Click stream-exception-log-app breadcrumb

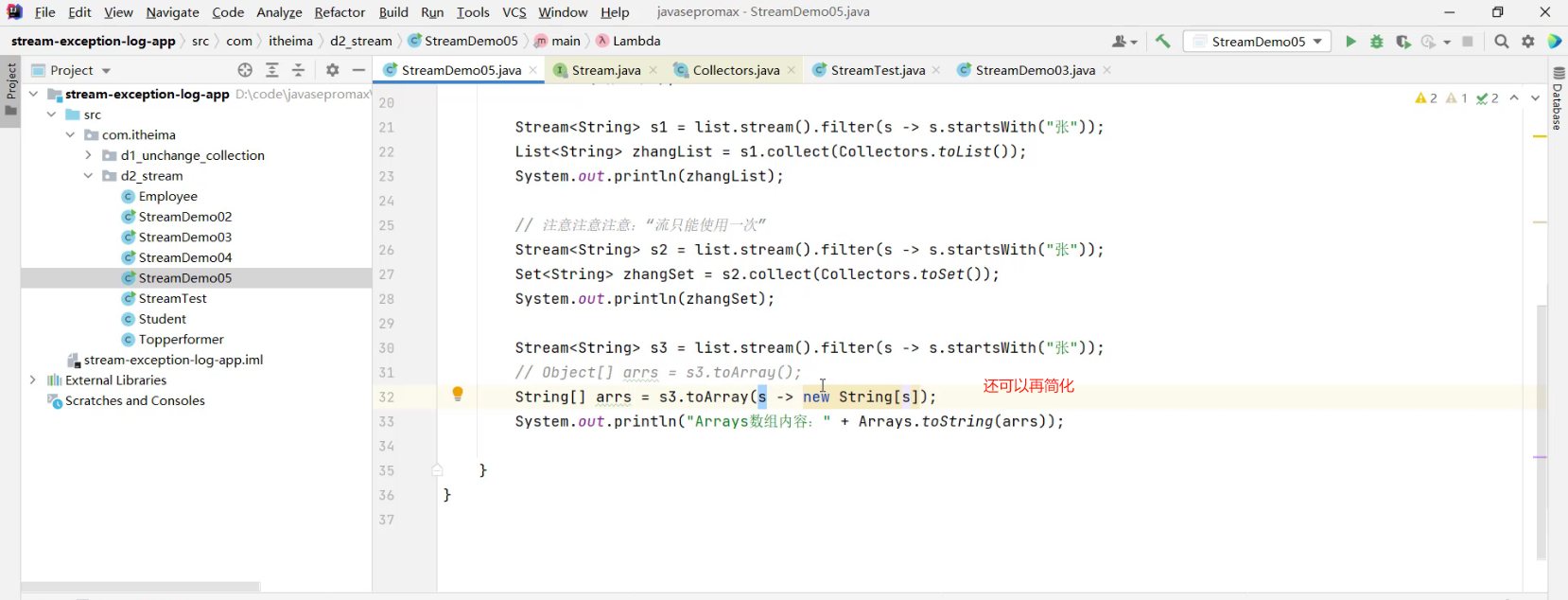[93, 41]
